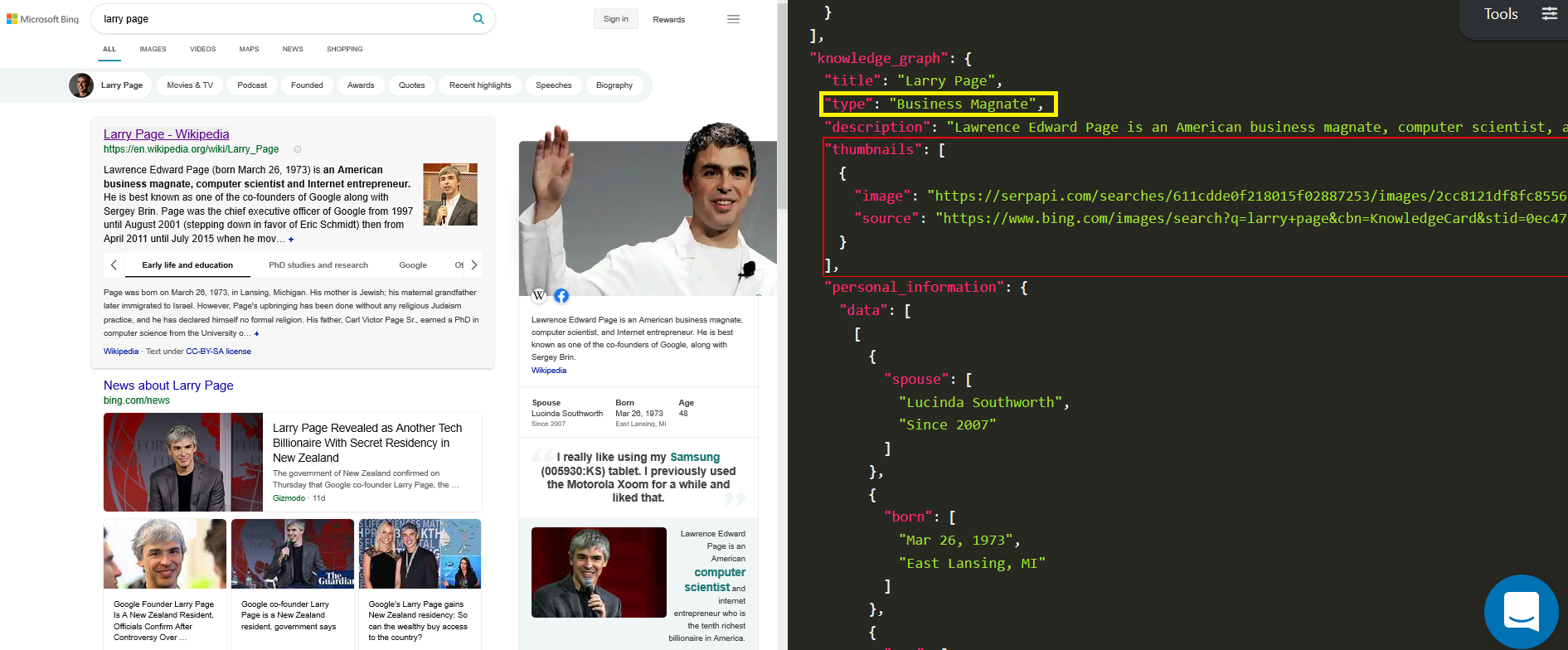This screenshot has width=1568, height=650.
Task: Select the Recent highlights chip
Action: point(480,85)
